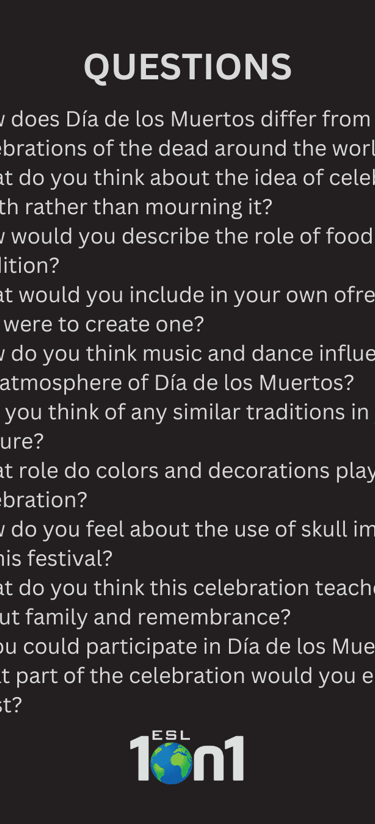Image resolution: width=375 pixels, height=824 pixels.
Task: Click the first numeral 1 in the logo
Action: 141,758
